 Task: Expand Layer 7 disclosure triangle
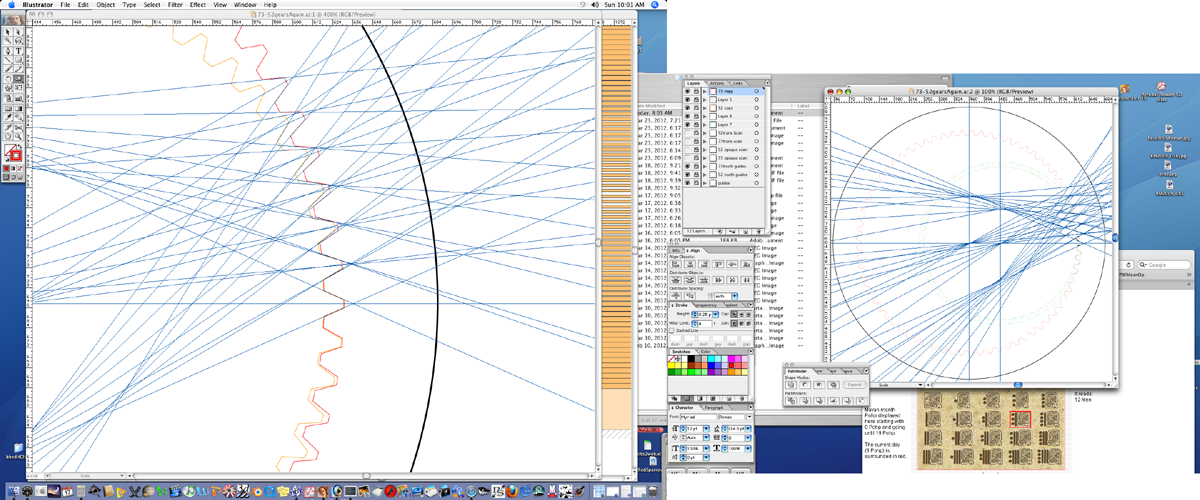(x=705, y=124)
